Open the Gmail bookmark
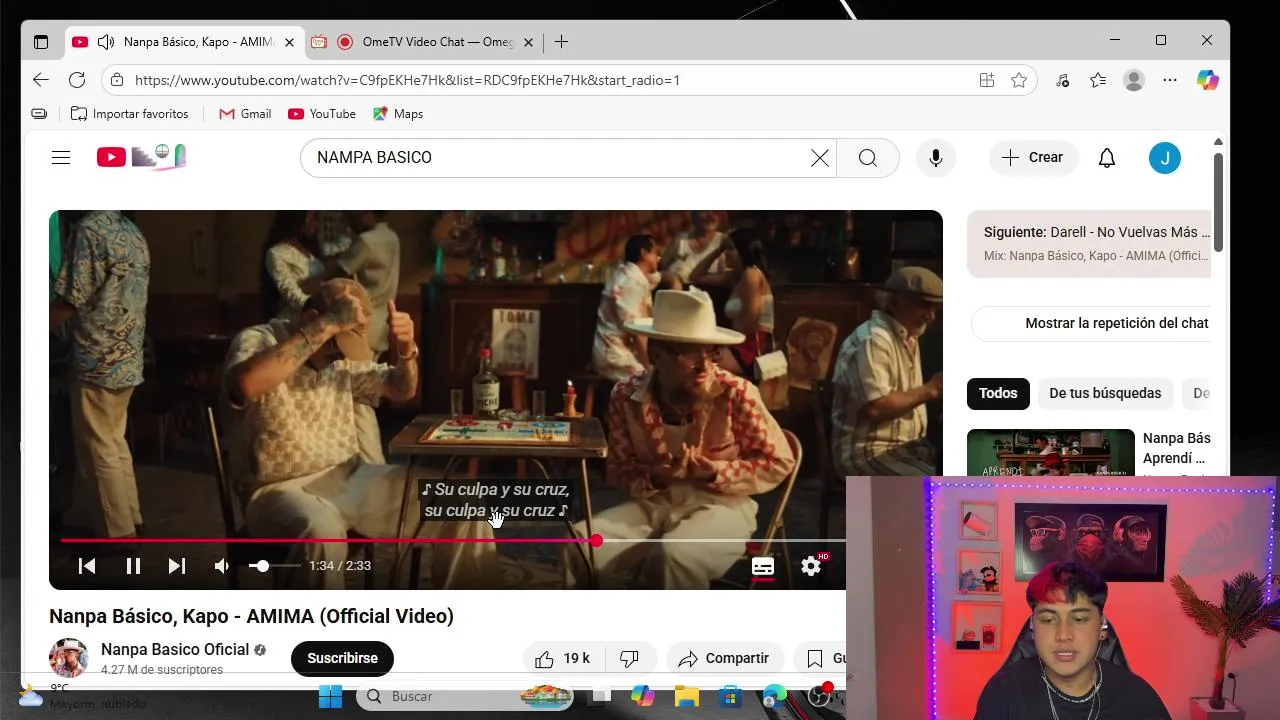 click(245, 114)
